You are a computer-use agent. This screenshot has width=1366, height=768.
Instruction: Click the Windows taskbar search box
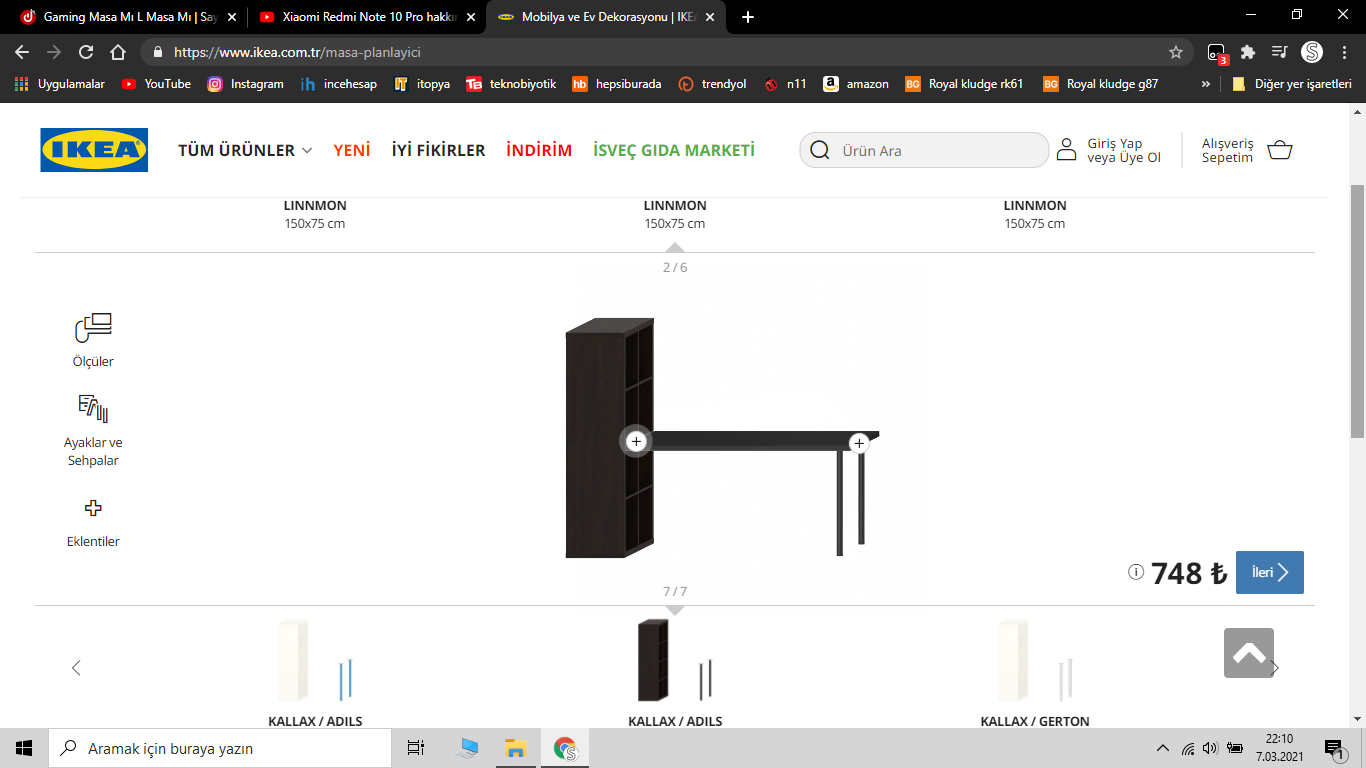tap(220, 748)
